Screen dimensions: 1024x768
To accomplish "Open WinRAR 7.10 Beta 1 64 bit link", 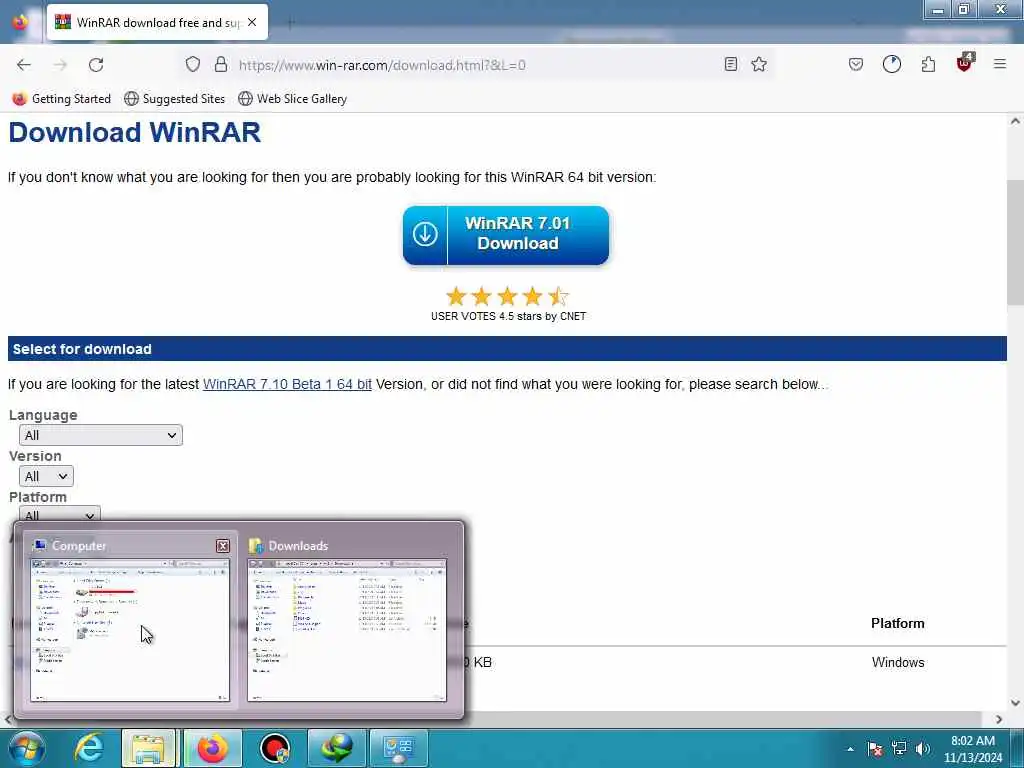I will tap(287, 384).
